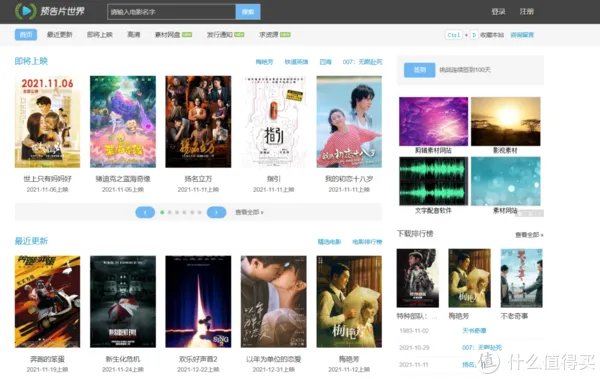Open the 梅艳芳 poster in 最近更新

pyautogui.click(x=349, y=302)
